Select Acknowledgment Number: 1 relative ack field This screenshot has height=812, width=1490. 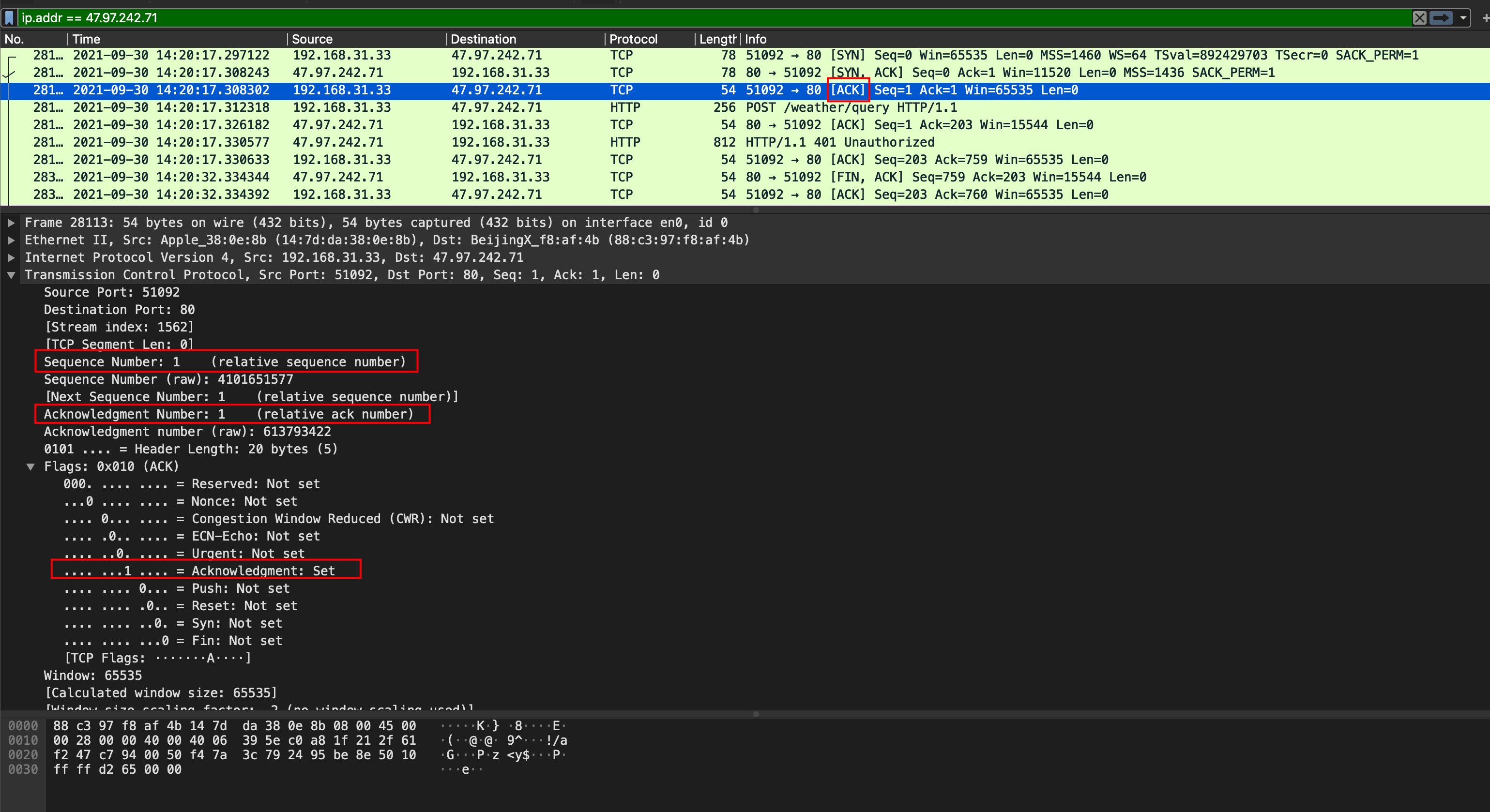(229, 414)
